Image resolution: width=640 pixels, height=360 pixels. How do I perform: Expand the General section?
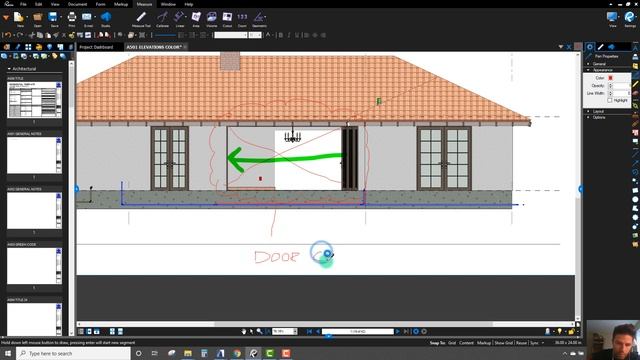coord(599,64)
